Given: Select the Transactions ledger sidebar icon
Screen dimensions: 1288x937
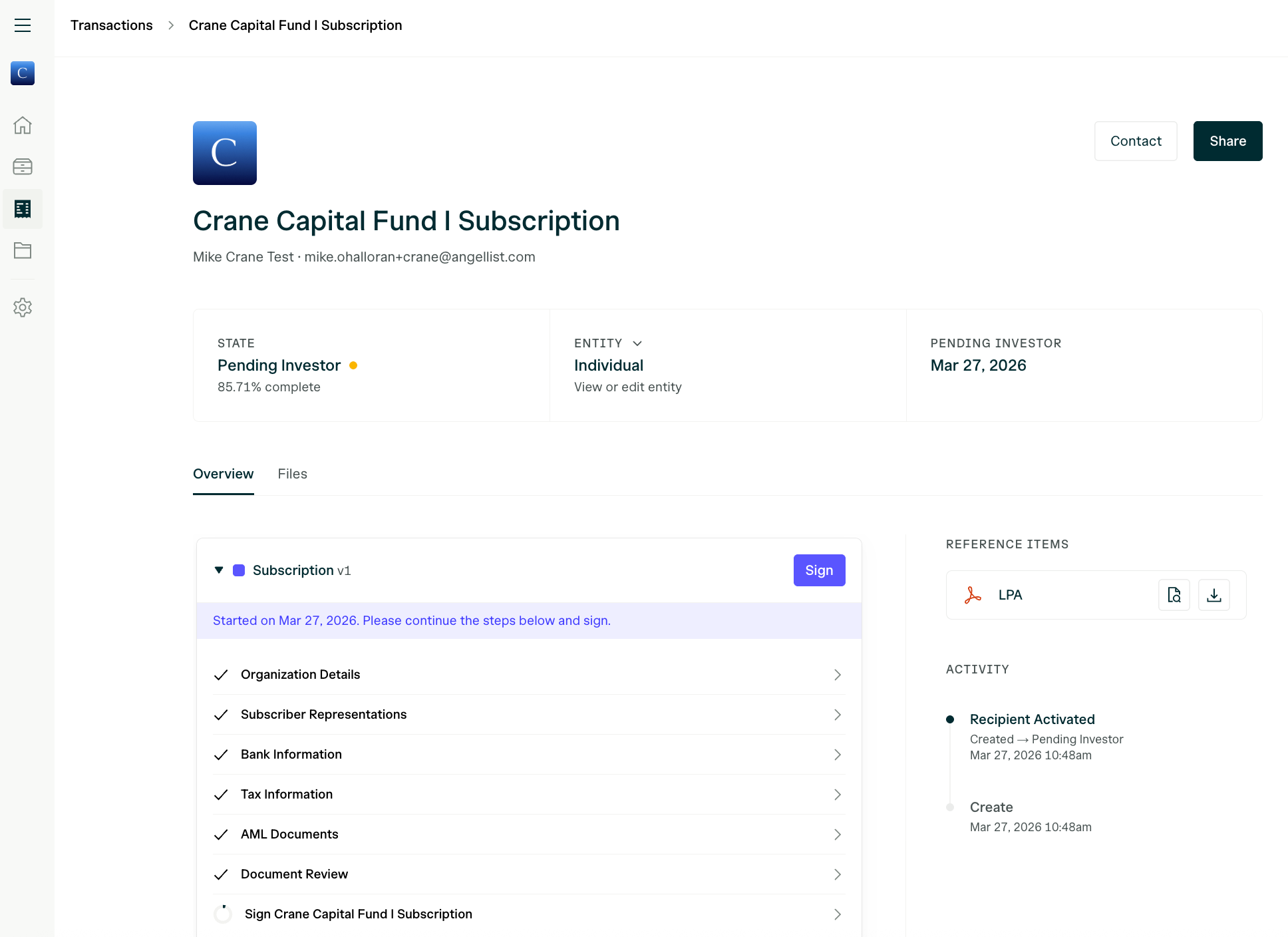Looking at the screenshot, I should 23,209.
